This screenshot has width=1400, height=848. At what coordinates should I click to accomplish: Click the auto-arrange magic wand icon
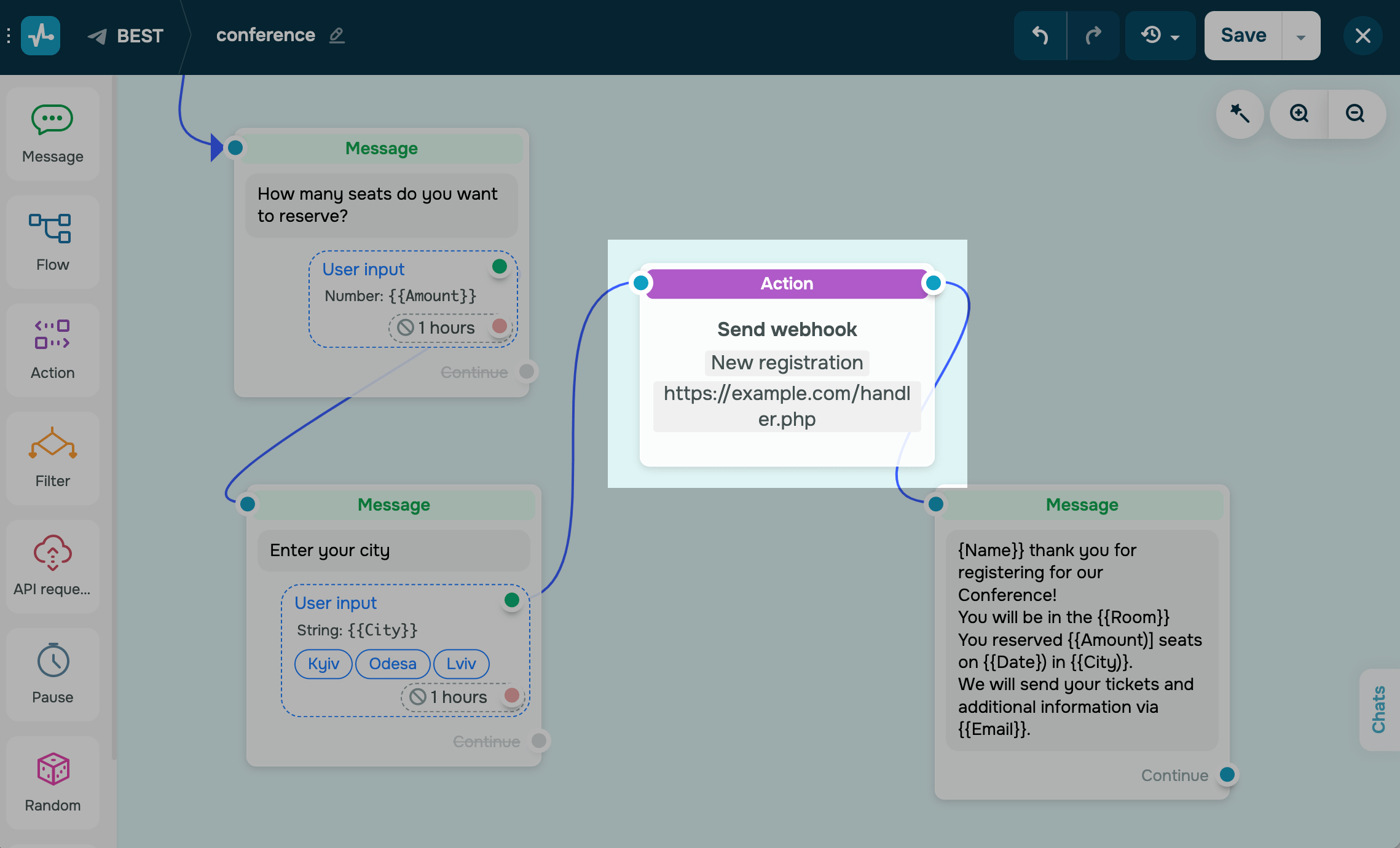(x=1240, y=114)
